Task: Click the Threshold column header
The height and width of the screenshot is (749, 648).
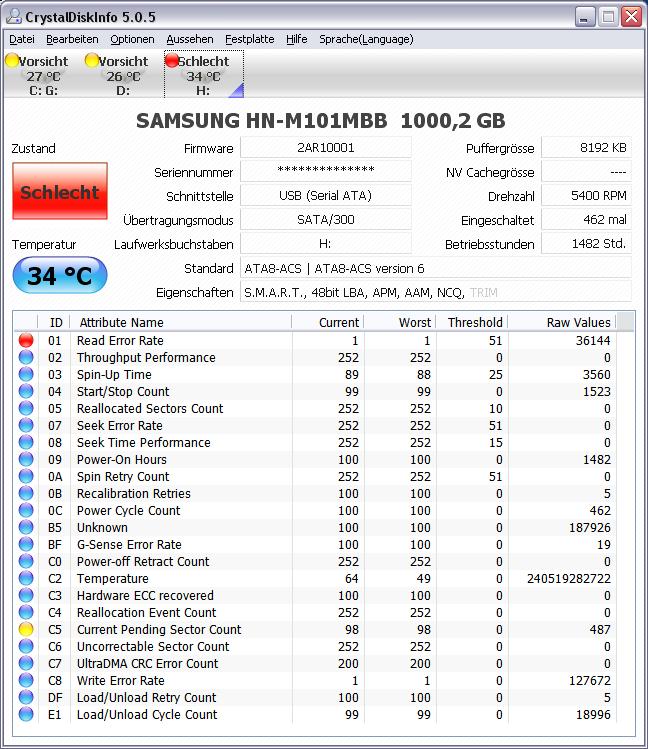Action: 472,322
